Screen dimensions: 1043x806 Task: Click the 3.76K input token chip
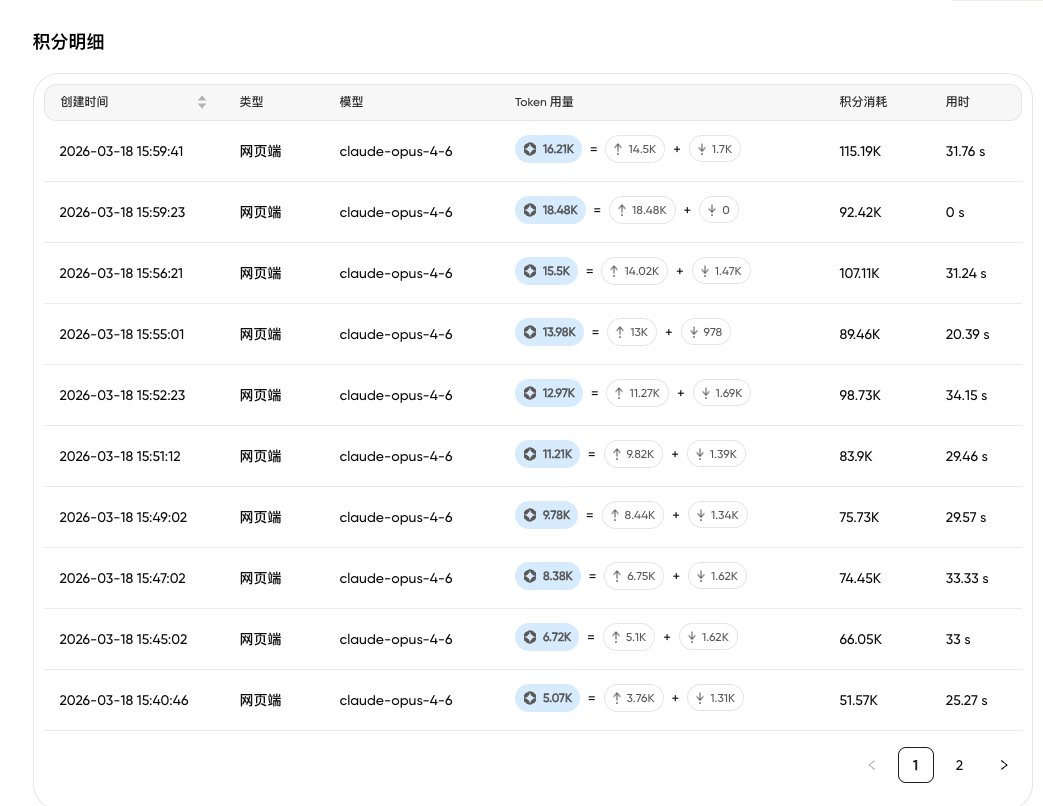click(x=633, y=698)
